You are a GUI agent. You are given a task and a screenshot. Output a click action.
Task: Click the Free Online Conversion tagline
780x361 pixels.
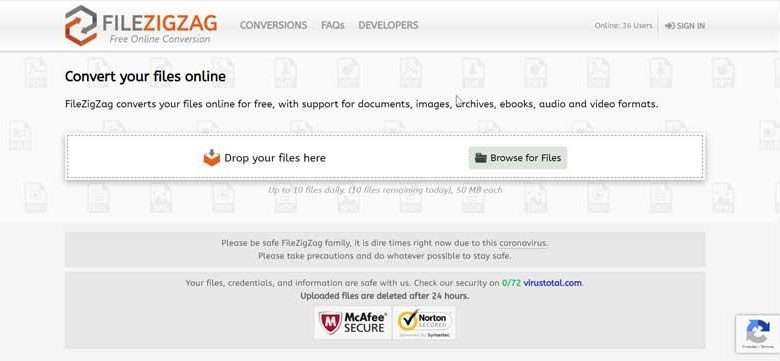point(160,39)
